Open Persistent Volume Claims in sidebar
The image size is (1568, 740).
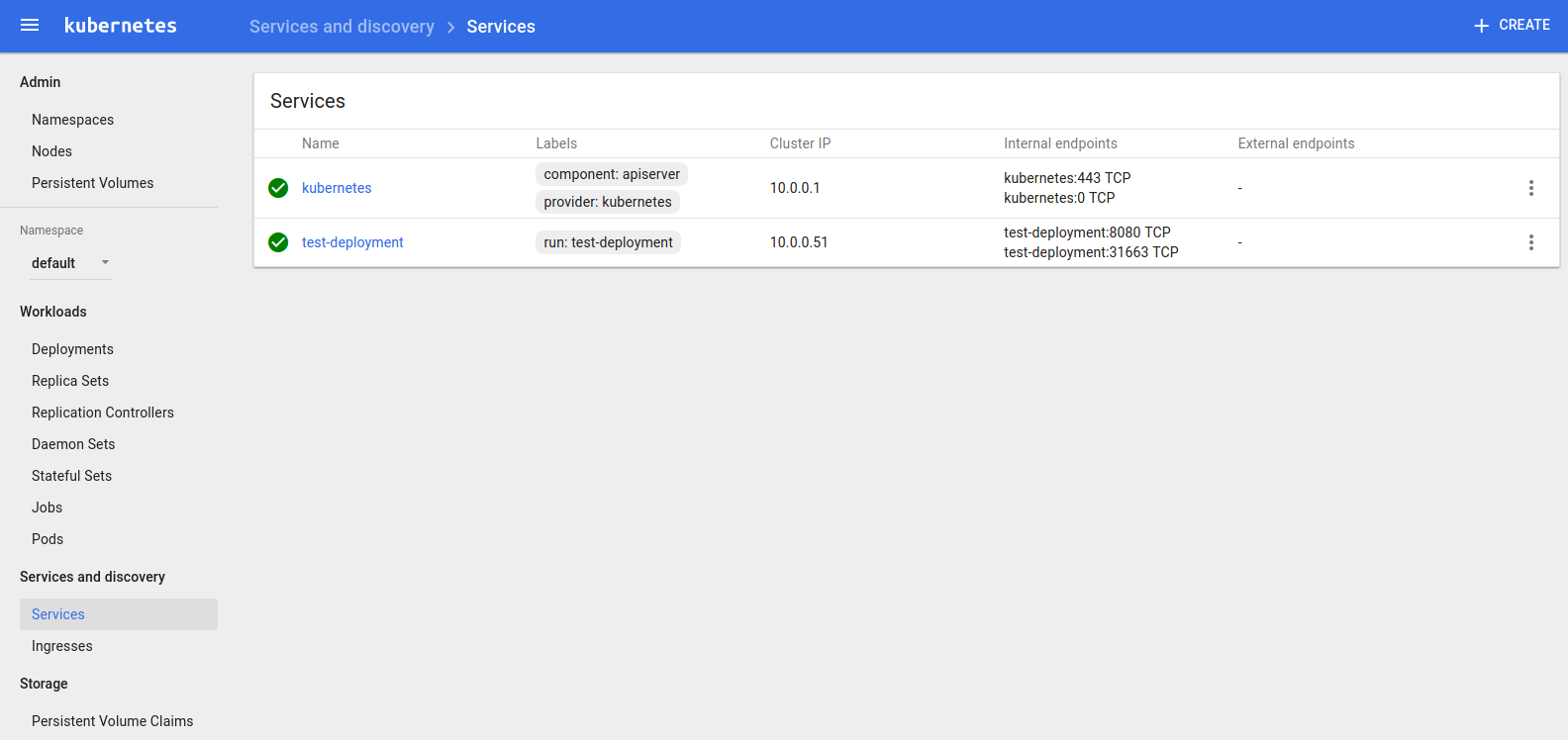click(x=112, y=721)
